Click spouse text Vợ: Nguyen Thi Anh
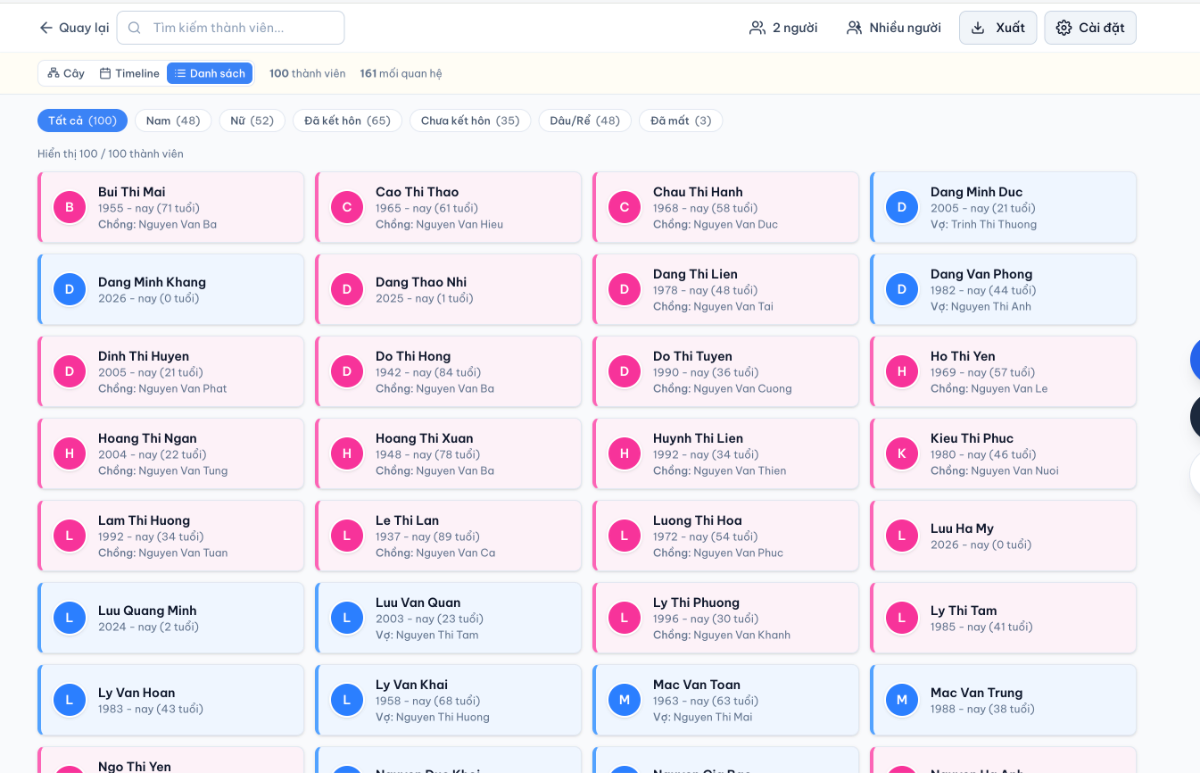Image resolution: width=1200 pixels, height=773 pixels. coord(980,307)
